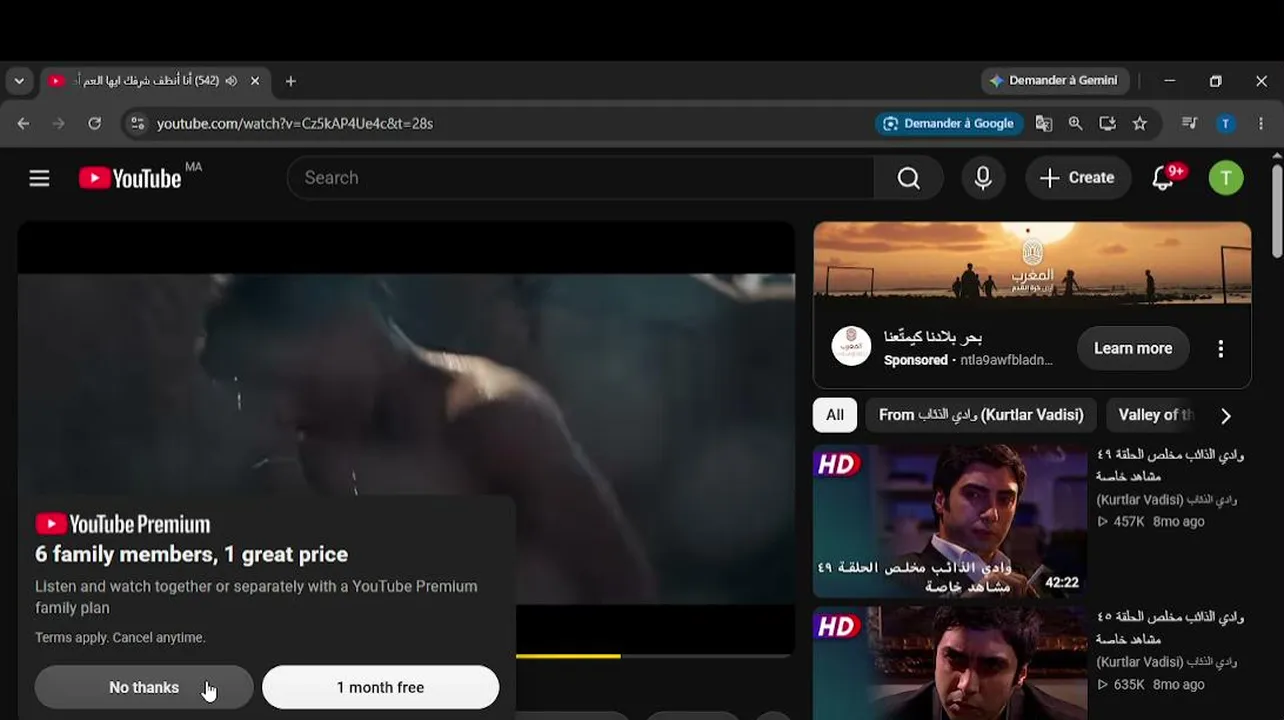Click the 457K 8mo ago video title
This screenshot has width=1284, height=720.
click(1170, 465)
